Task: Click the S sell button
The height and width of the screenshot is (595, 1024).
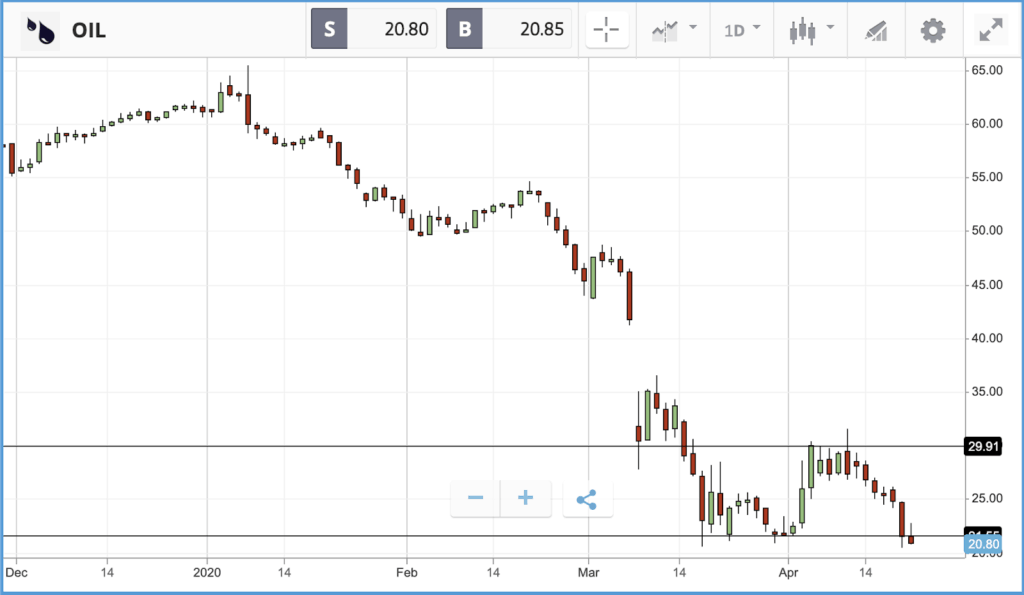Action: (x=329, y=29)
